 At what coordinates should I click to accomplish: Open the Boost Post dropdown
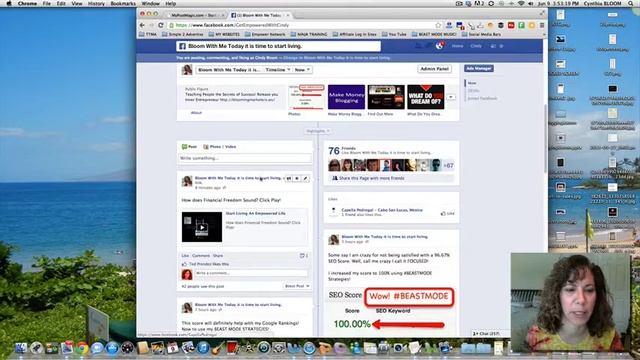point(297,286)
